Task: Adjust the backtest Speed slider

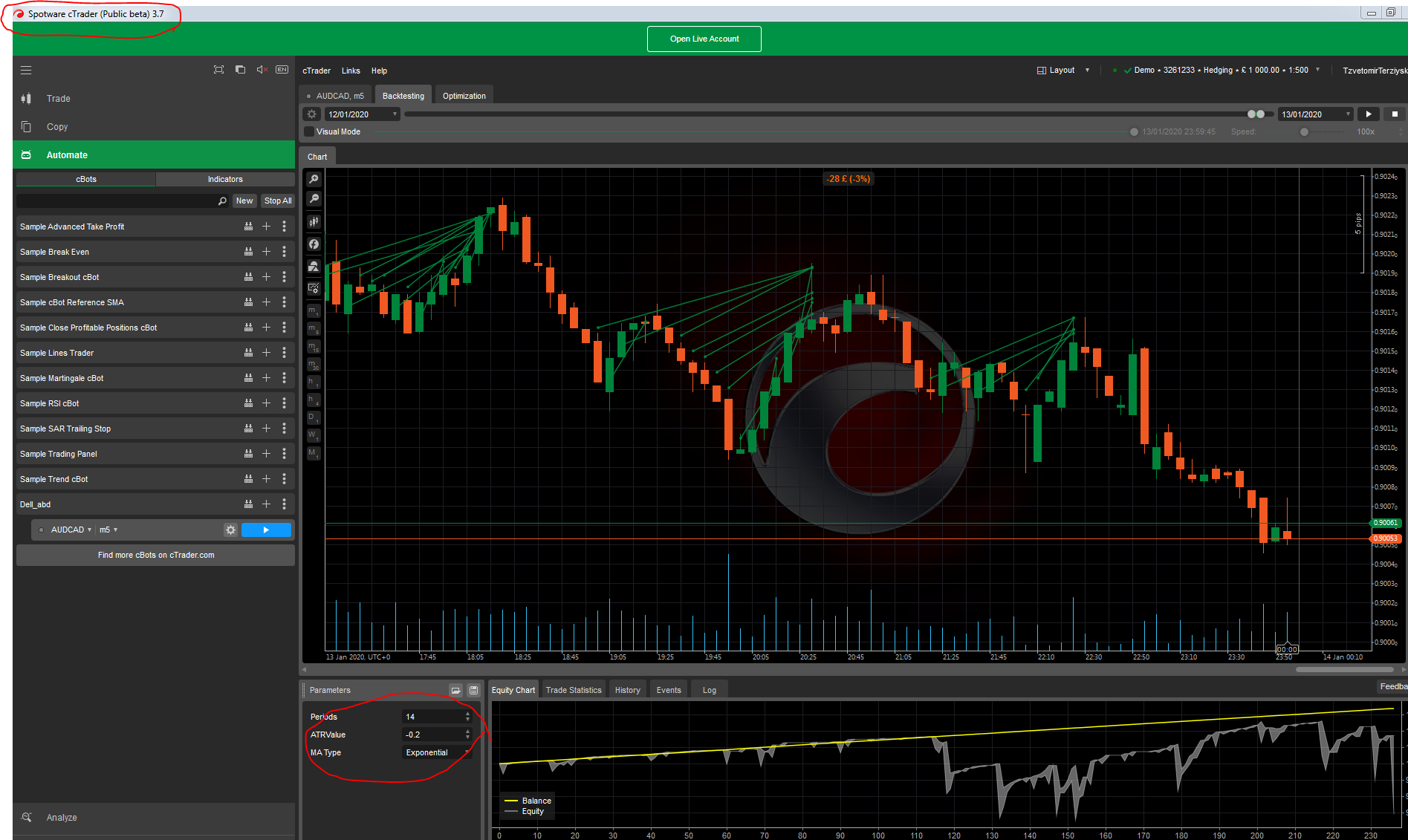Action: coord(1305,131)
